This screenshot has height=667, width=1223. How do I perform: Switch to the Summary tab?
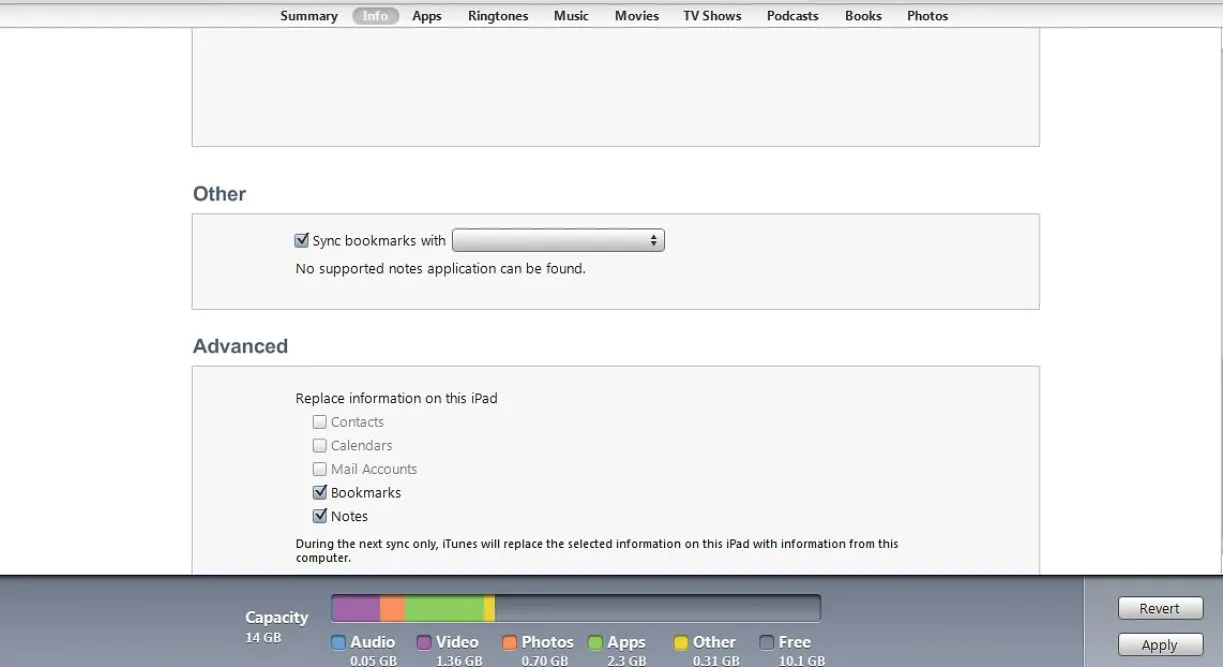click(309, 16)
